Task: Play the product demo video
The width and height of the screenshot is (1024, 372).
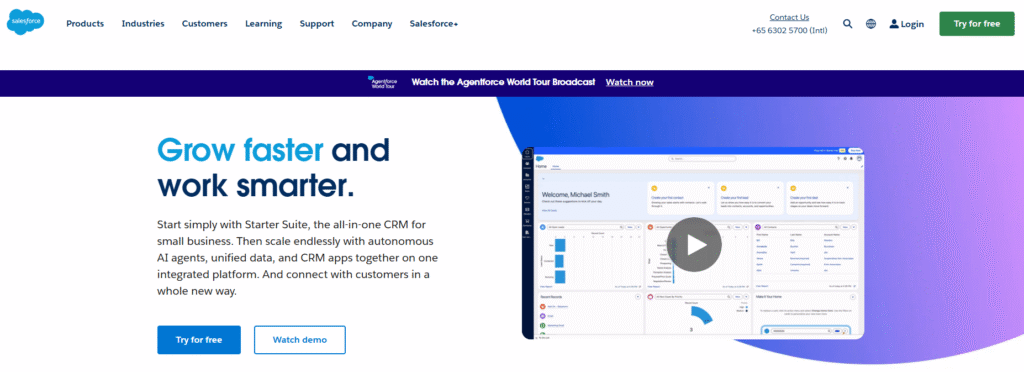Action: pos(694,244)
